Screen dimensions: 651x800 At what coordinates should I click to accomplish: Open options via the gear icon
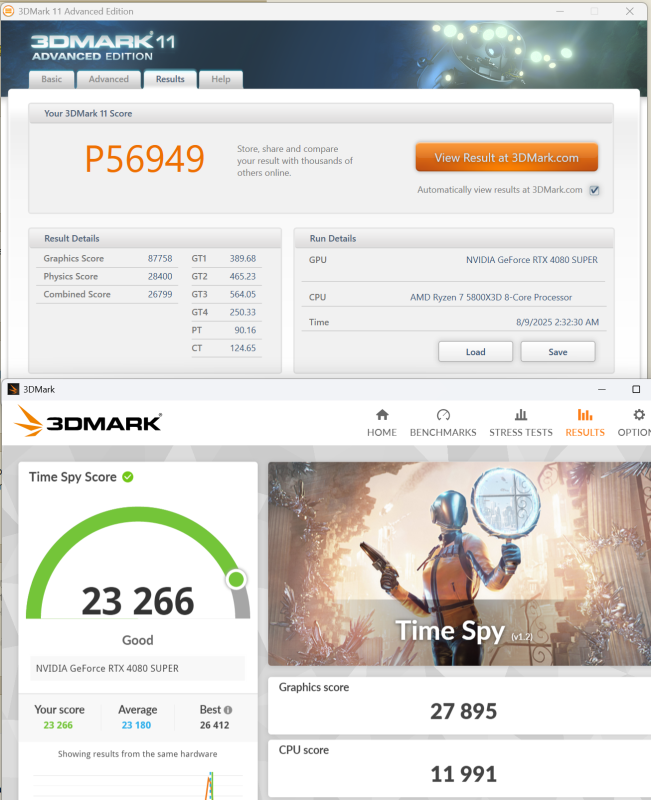639,414
